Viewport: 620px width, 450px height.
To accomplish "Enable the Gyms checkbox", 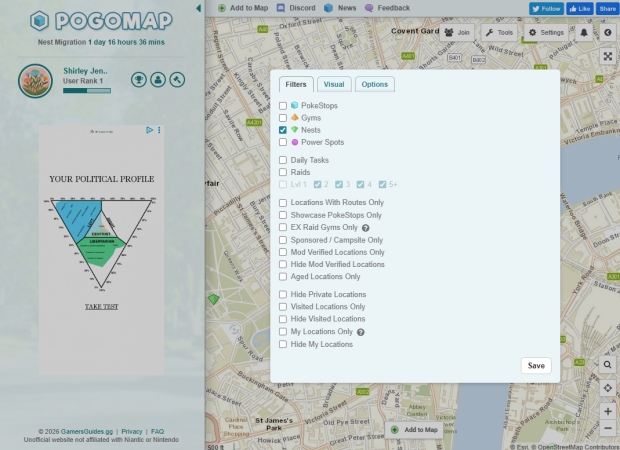I will tap(283, 118).
